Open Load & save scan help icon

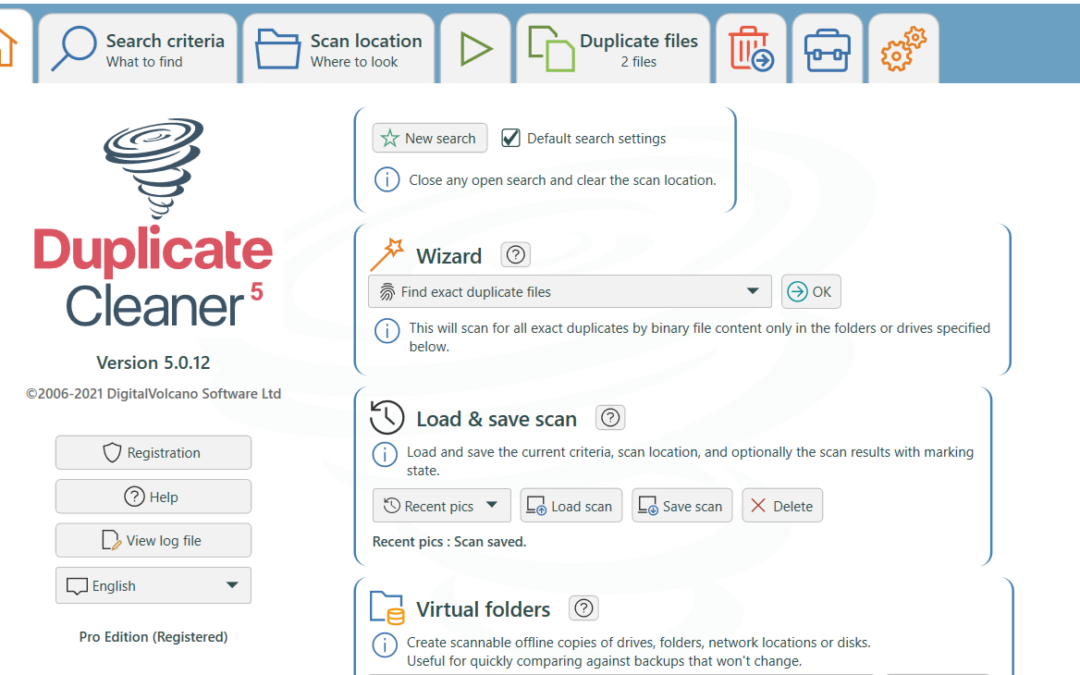click(610, 417)
